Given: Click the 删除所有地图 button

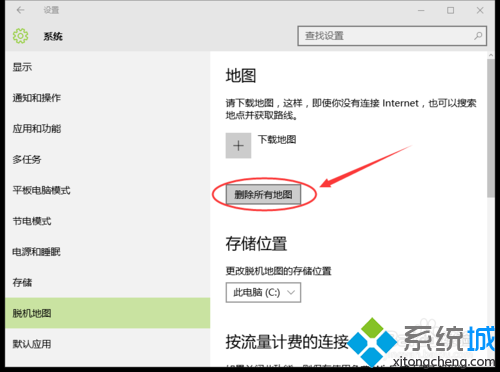Looking at the screenshot, I should coord(263,194).
